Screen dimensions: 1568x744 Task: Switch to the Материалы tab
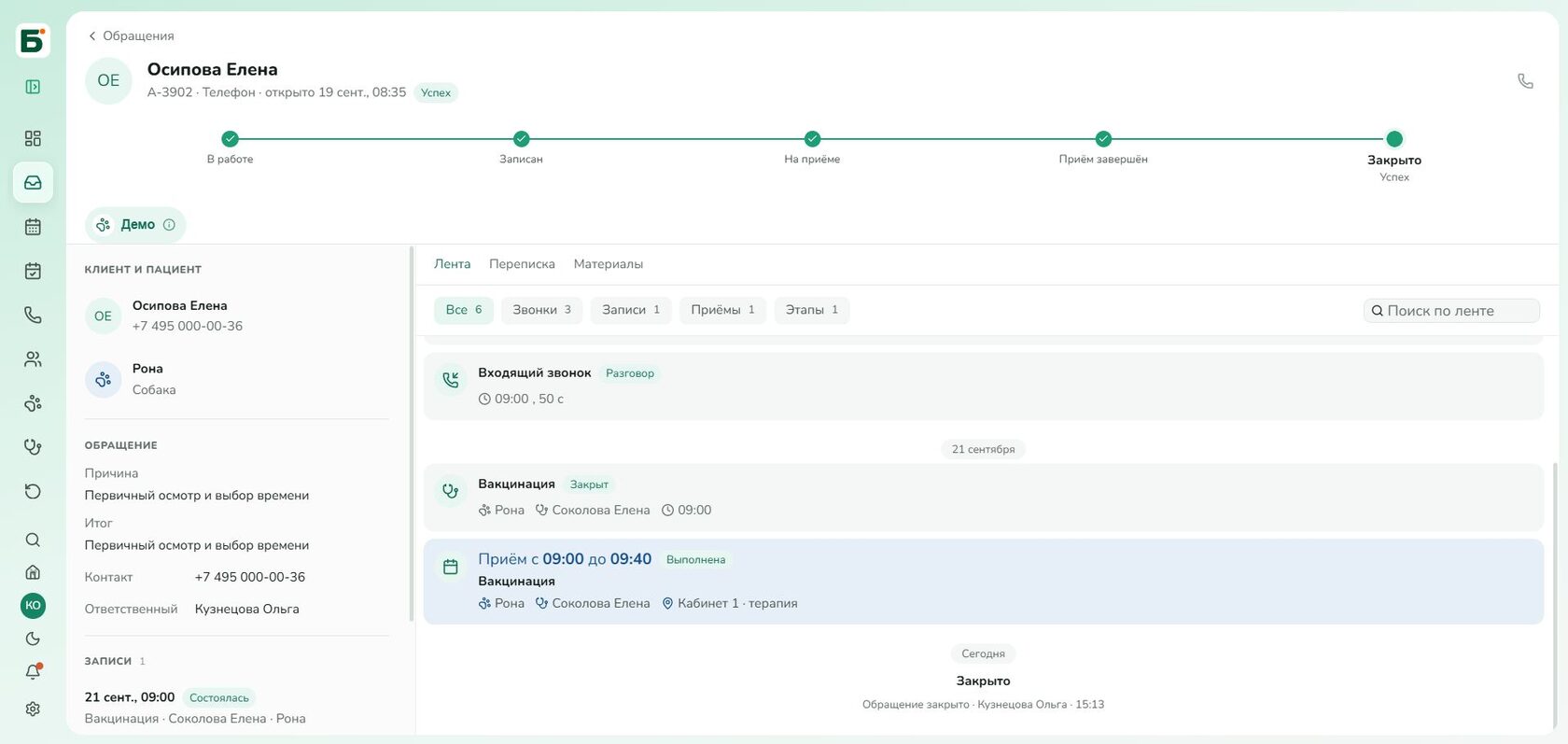[609, 264]
